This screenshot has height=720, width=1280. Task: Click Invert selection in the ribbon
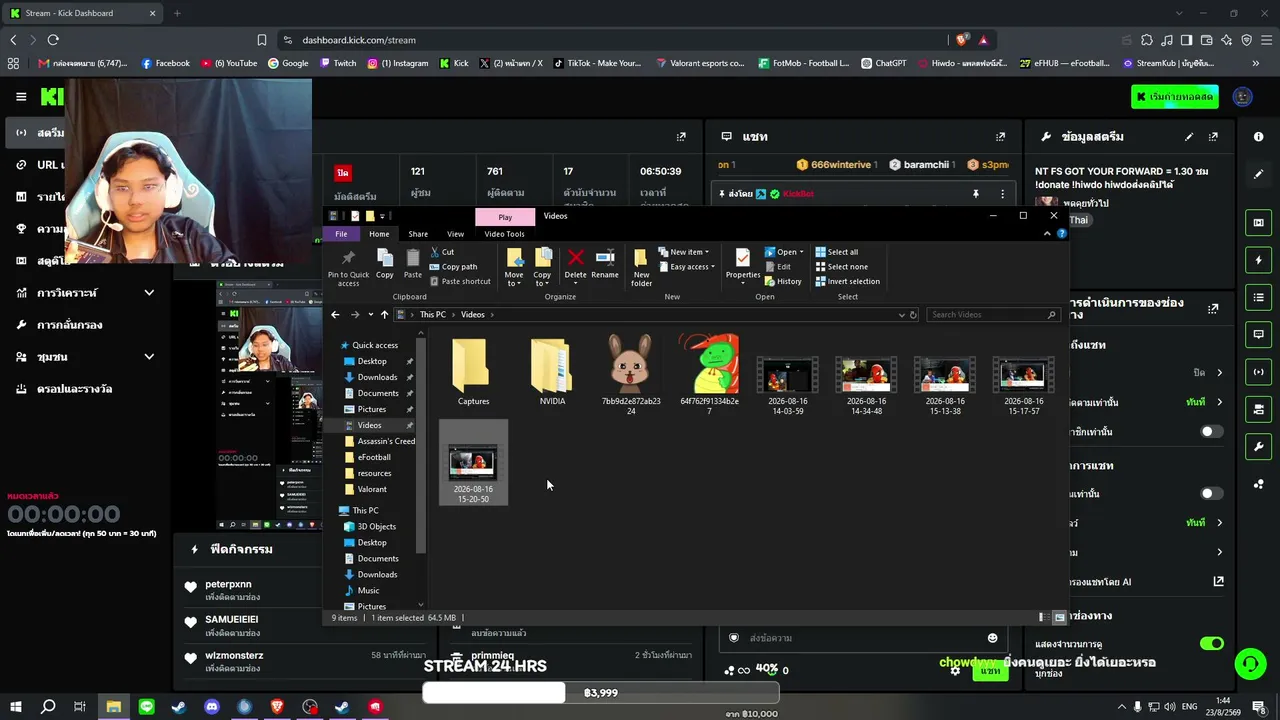(x=848, y=281)
